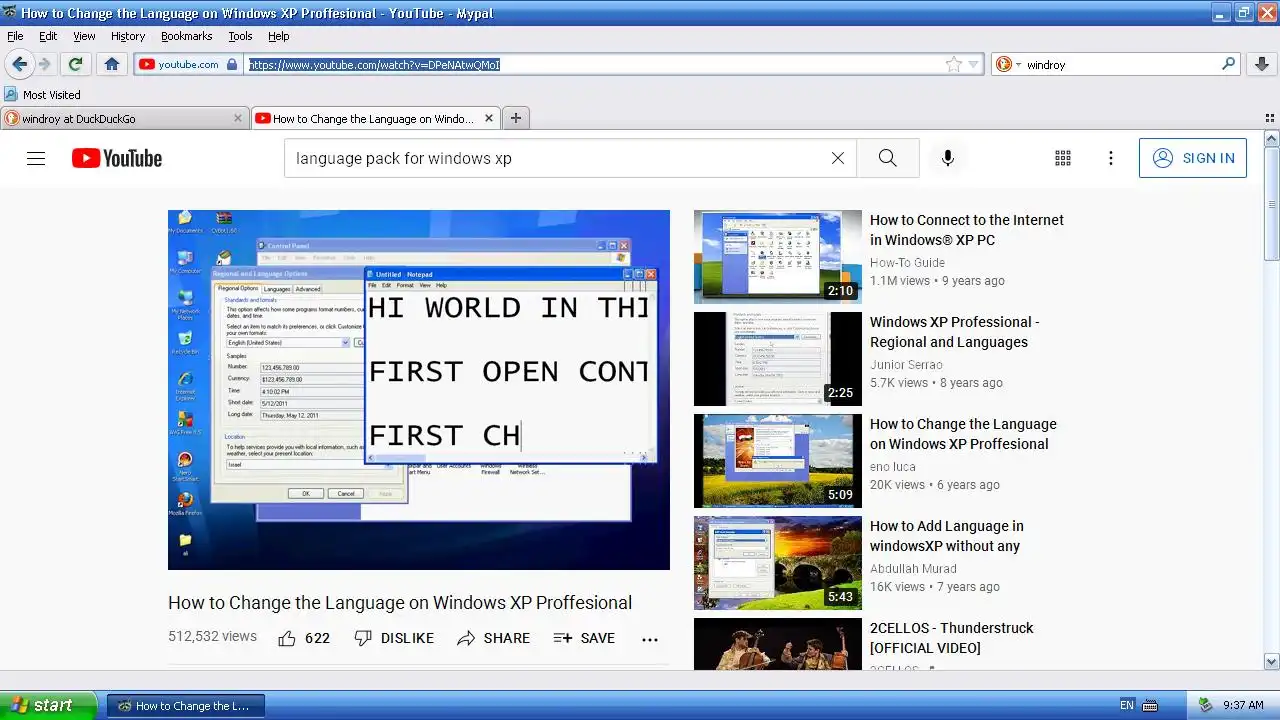Click the eno luca channel name
Viewport: 1280px width, 720px height.
tap(892, 467)
